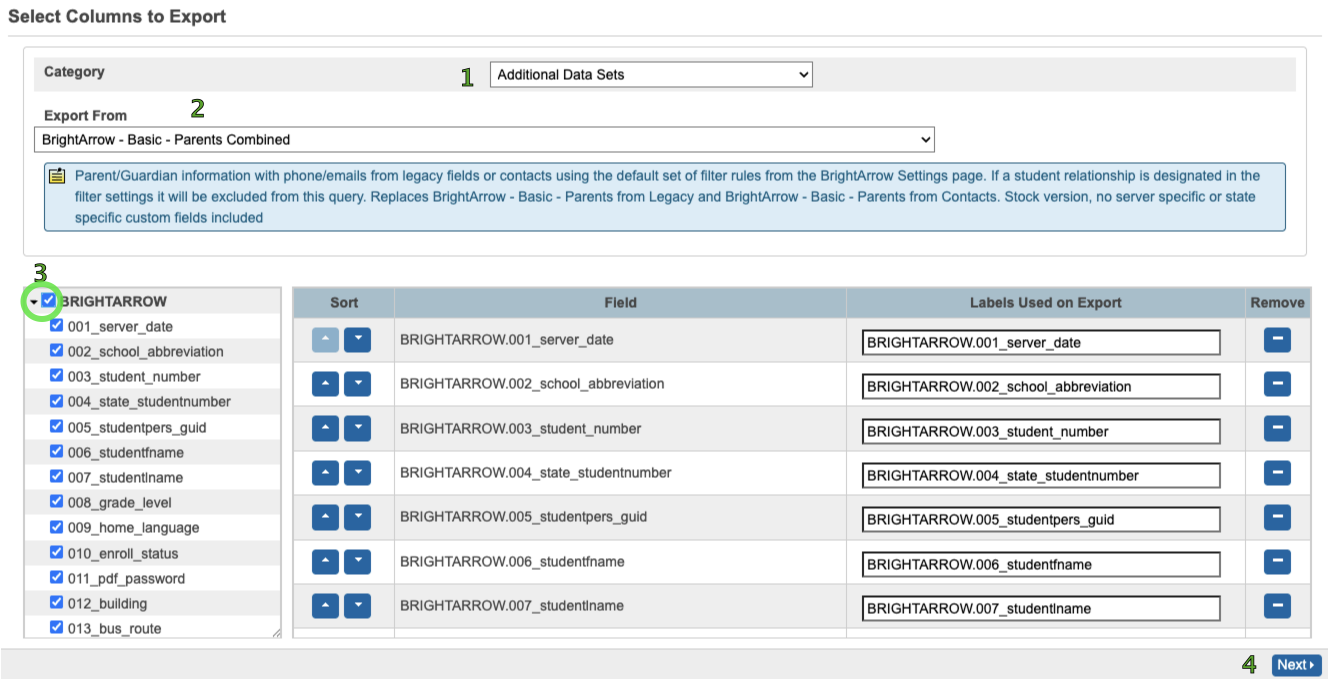Click the Field column header

(x=620, y=302)
